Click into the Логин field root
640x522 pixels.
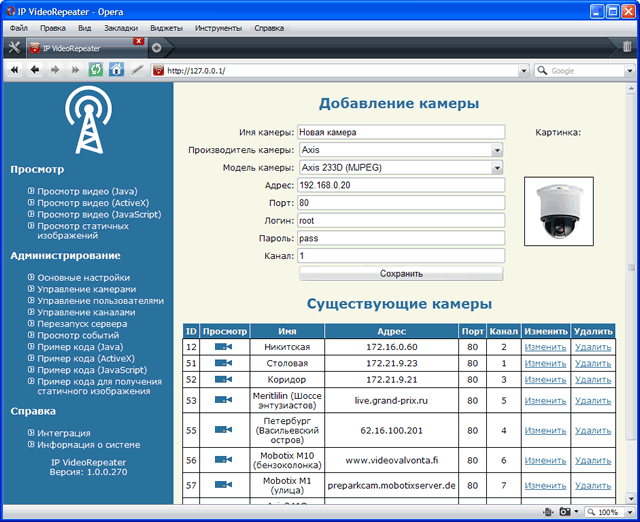tap(401, 221)
